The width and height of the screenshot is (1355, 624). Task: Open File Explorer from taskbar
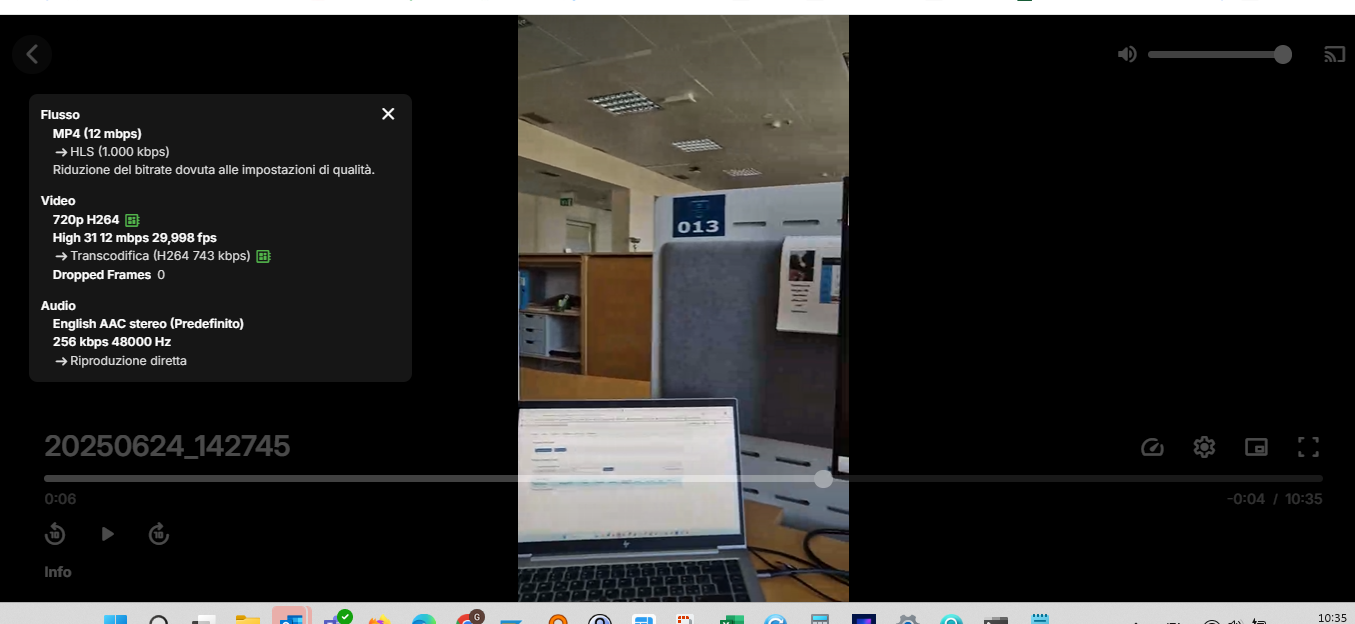[247, 620]
